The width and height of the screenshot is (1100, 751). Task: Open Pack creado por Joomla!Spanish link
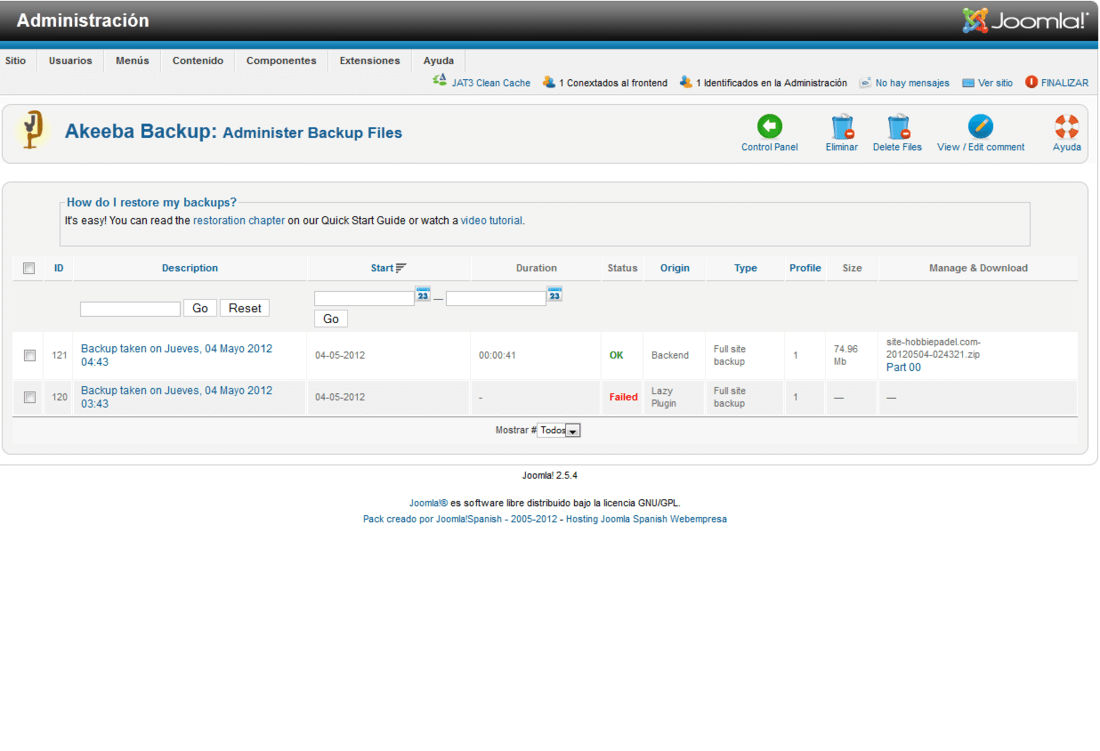click(460, 519)
